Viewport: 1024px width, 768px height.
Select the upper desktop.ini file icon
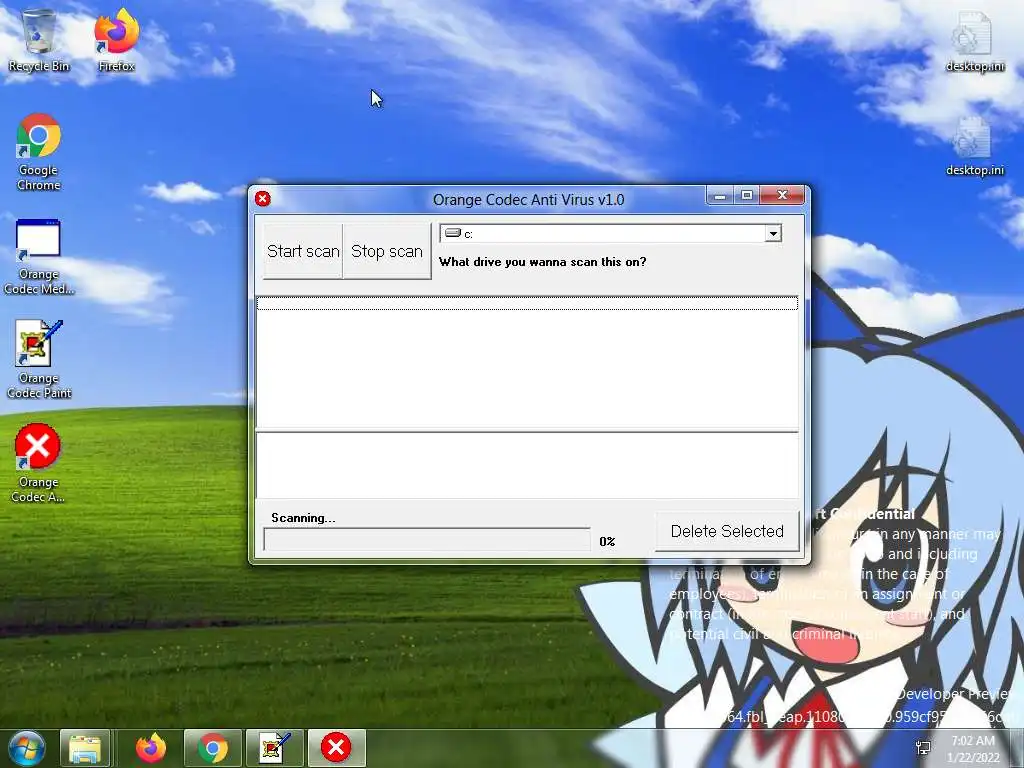coord(974,40)
